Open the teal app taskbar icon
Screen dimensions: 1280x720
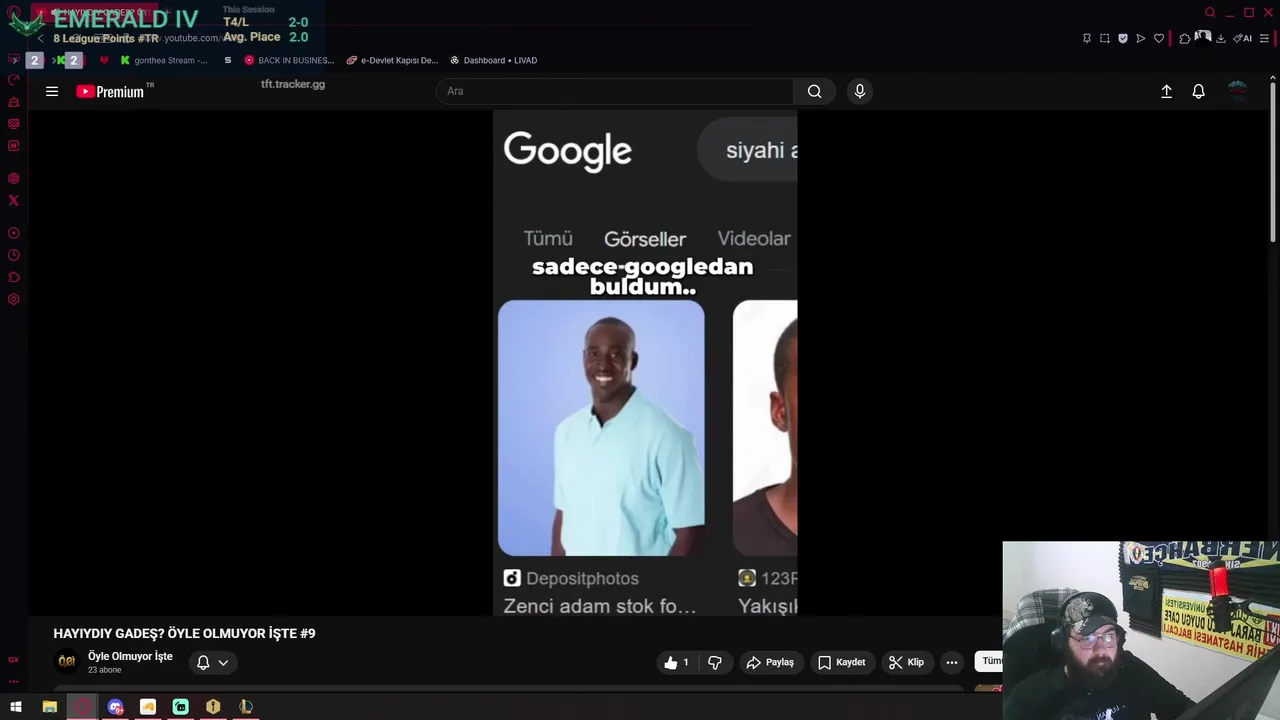pyautogui.click(x=181, y=707)
